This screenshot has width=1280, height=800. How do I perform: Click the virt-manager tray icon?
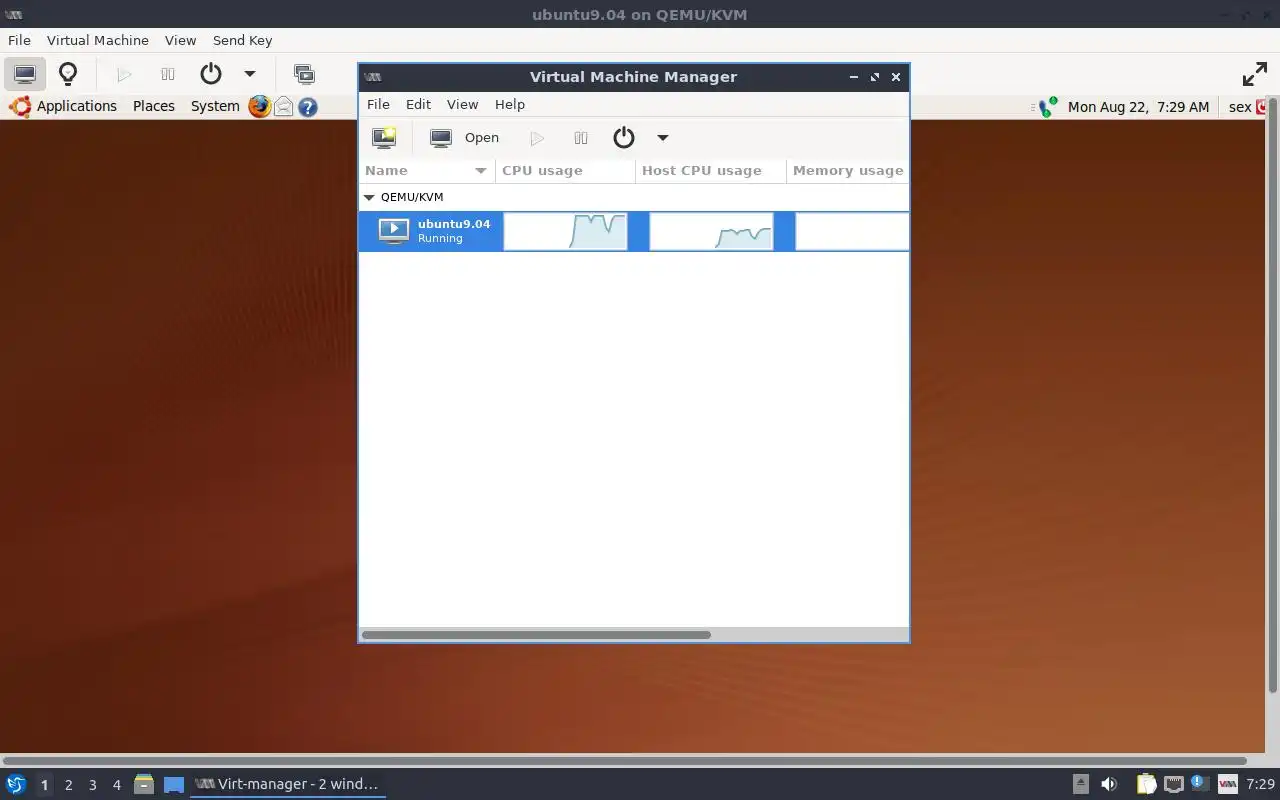[1227, 784]
